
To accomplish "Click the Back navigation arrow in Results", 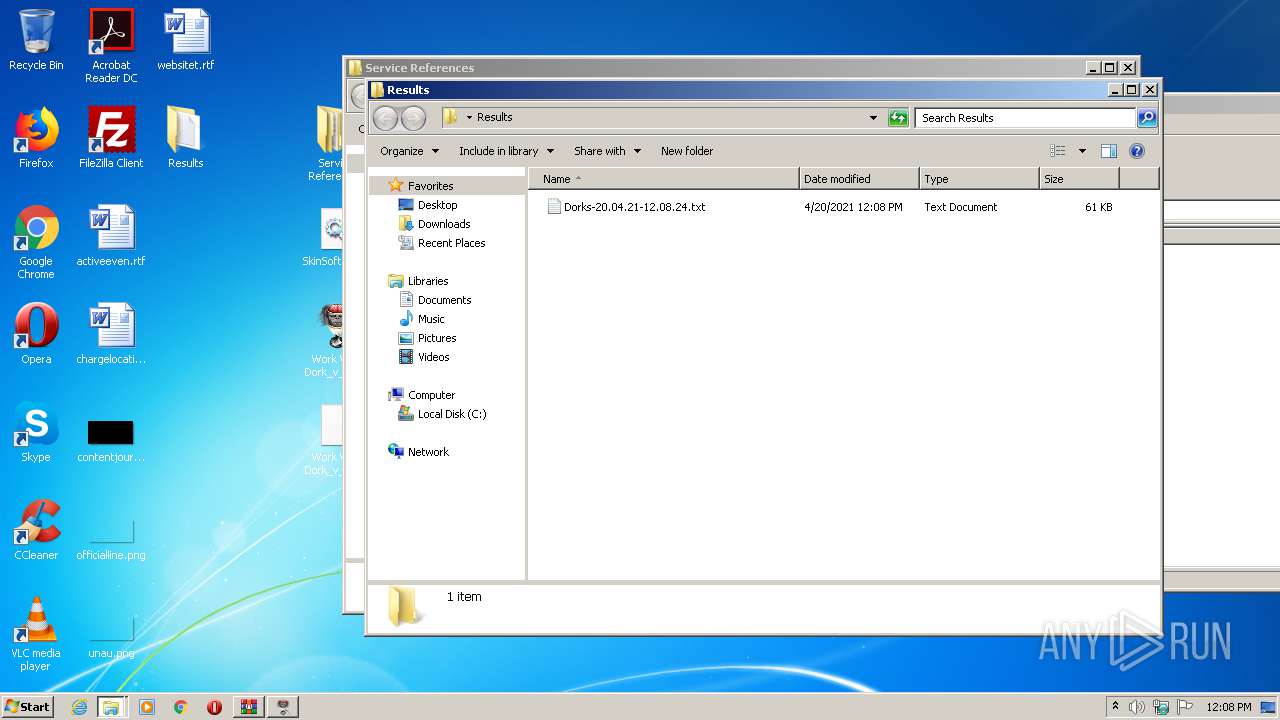I will (x=385, y=118).
